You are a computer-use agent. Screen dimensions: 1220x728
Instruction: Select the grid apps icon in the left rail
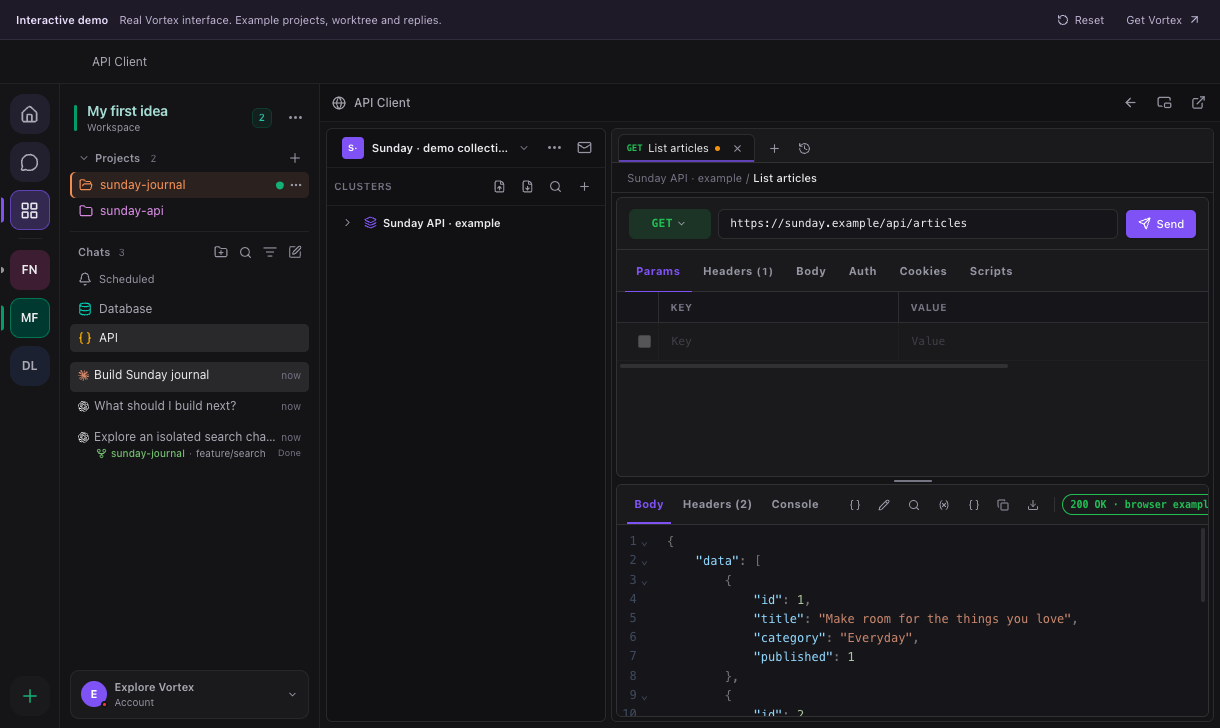point(30,210)
